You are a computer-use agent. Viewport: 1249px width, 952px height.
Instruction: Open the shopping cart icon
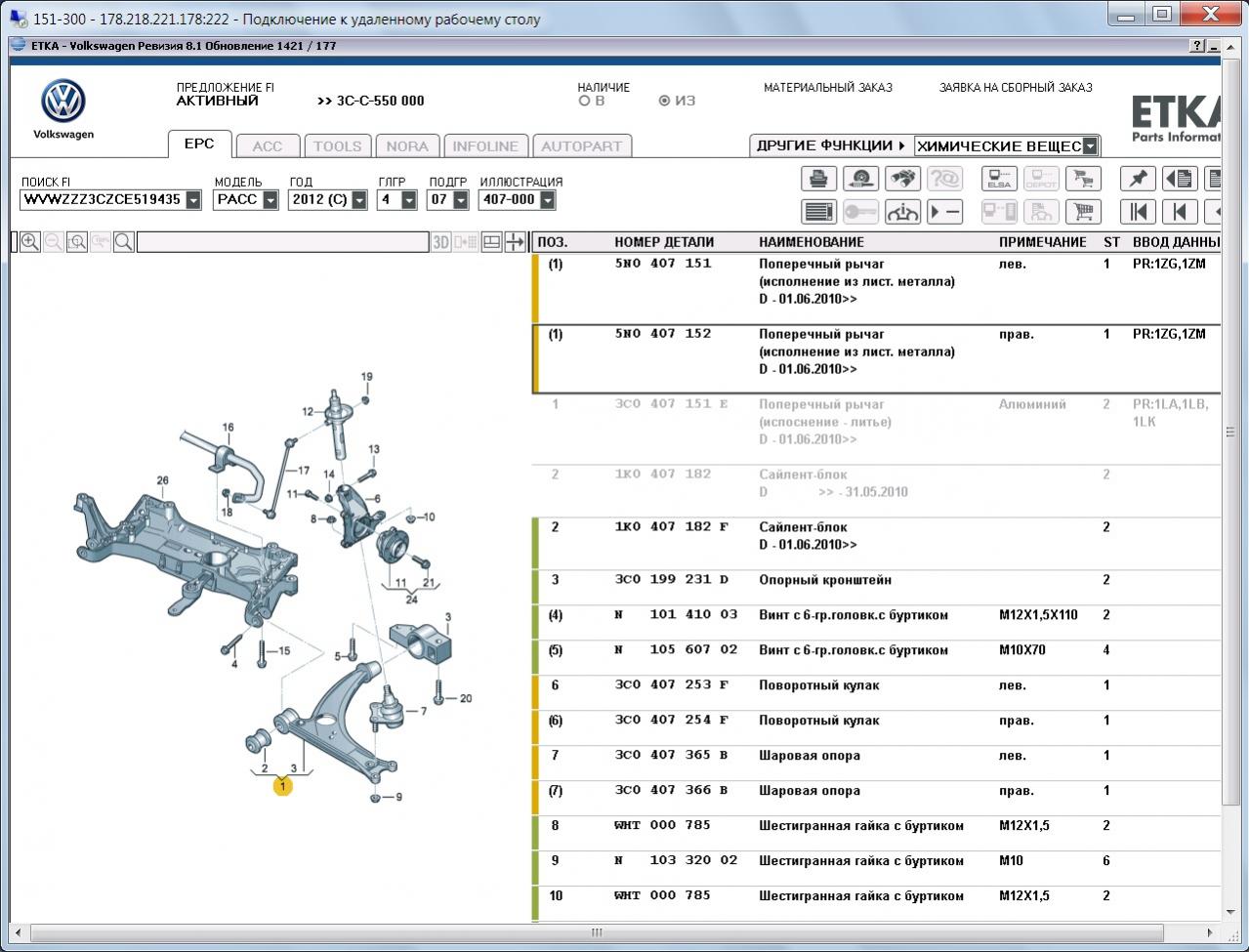click(x=1083, y=211)
